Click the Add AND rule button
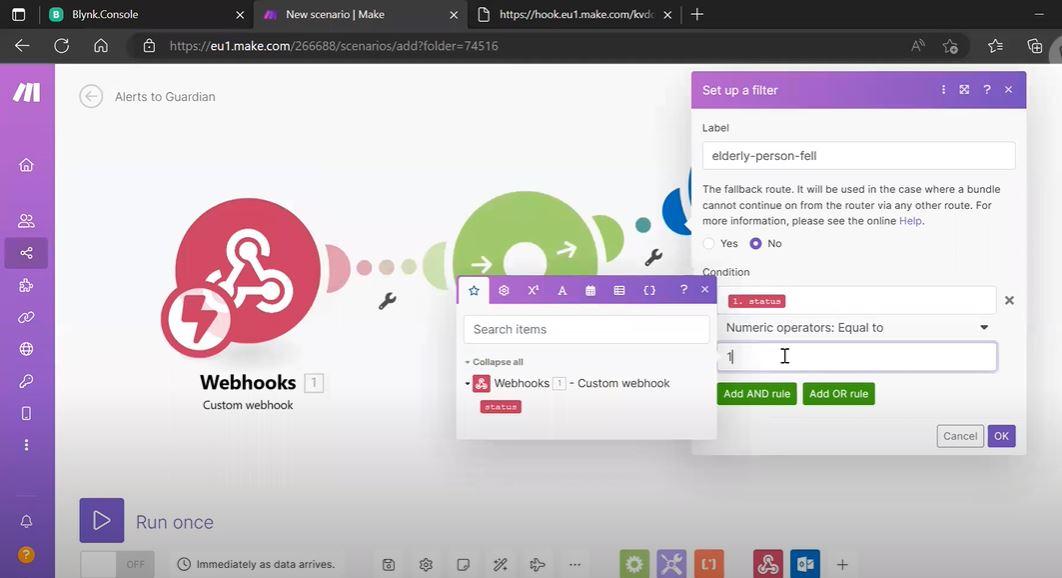 tap(757, 394)
